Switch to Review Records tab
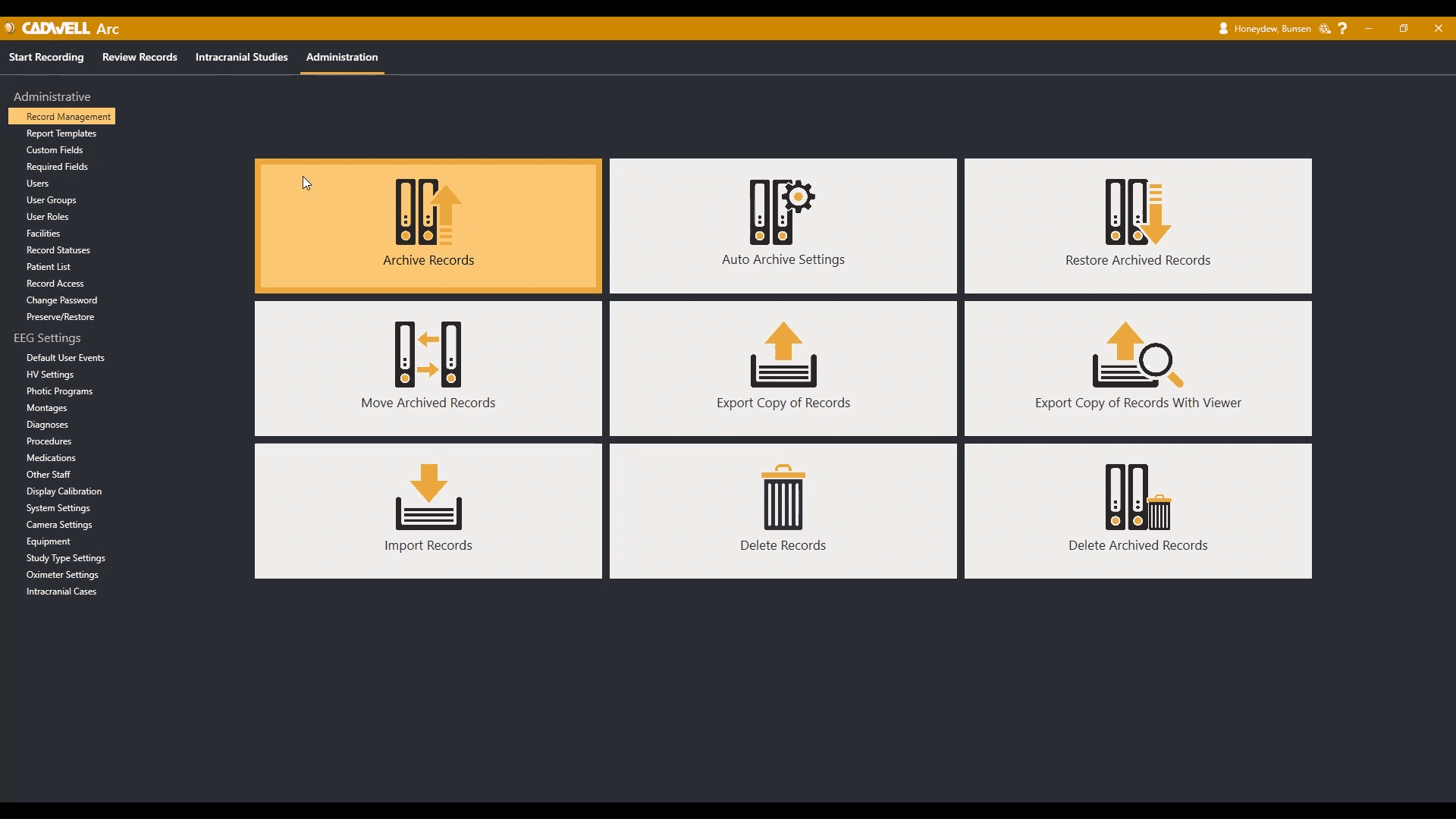 coord(140,58)
